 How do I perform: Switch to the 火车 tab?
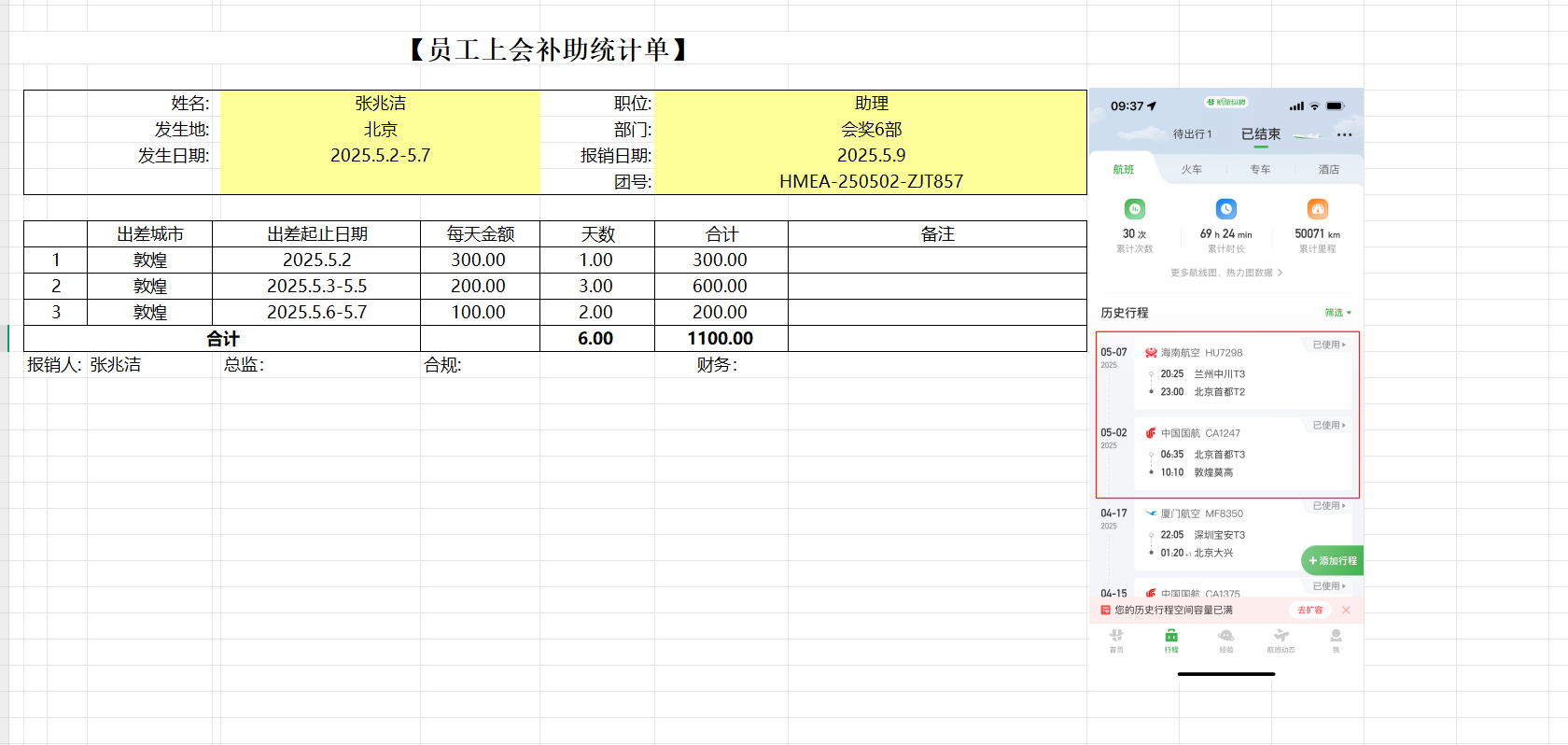[1191, 170]
